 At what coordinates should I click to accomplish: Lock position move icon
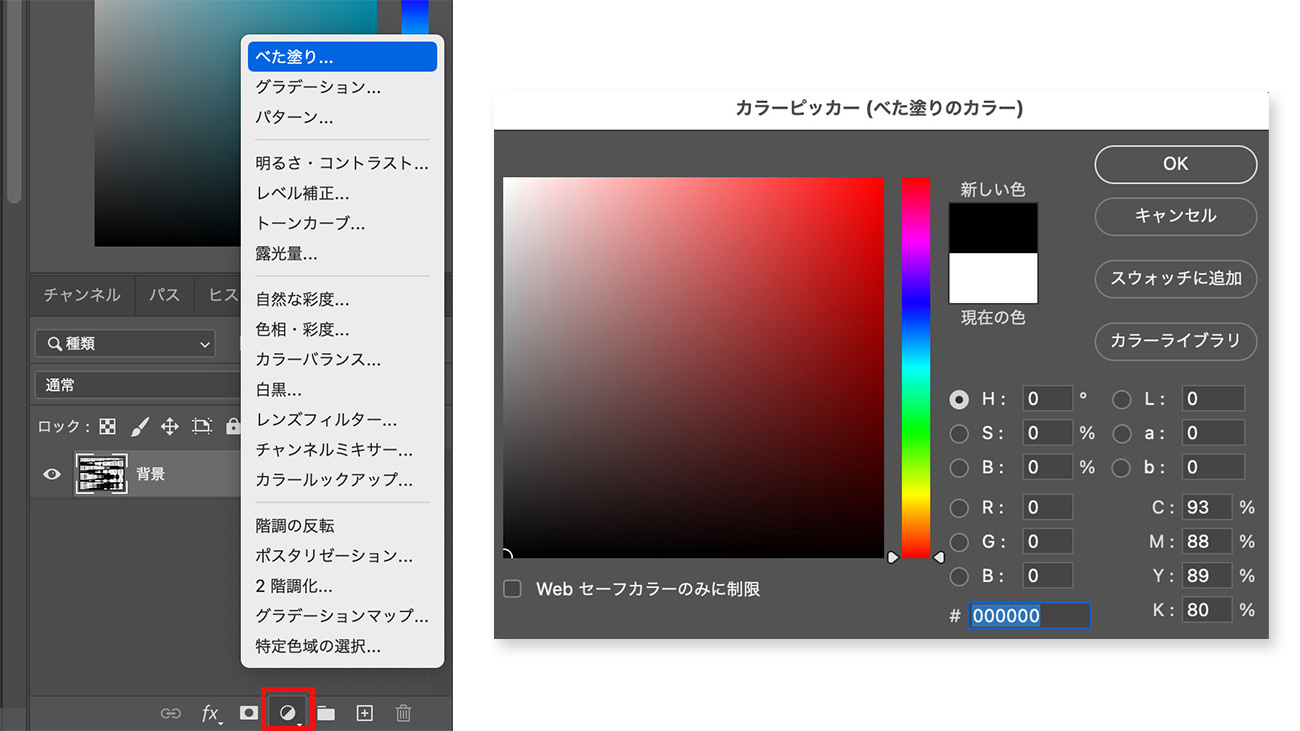click(x=170, y=427)
